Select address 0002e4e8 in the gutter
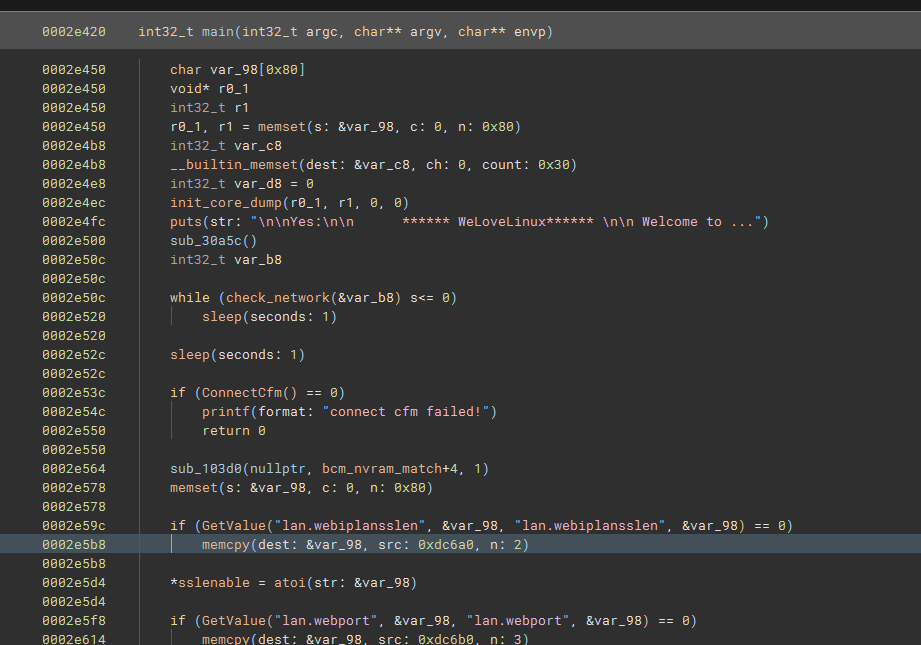The height and width of the screenshot is (645, 921). point(74,184)
